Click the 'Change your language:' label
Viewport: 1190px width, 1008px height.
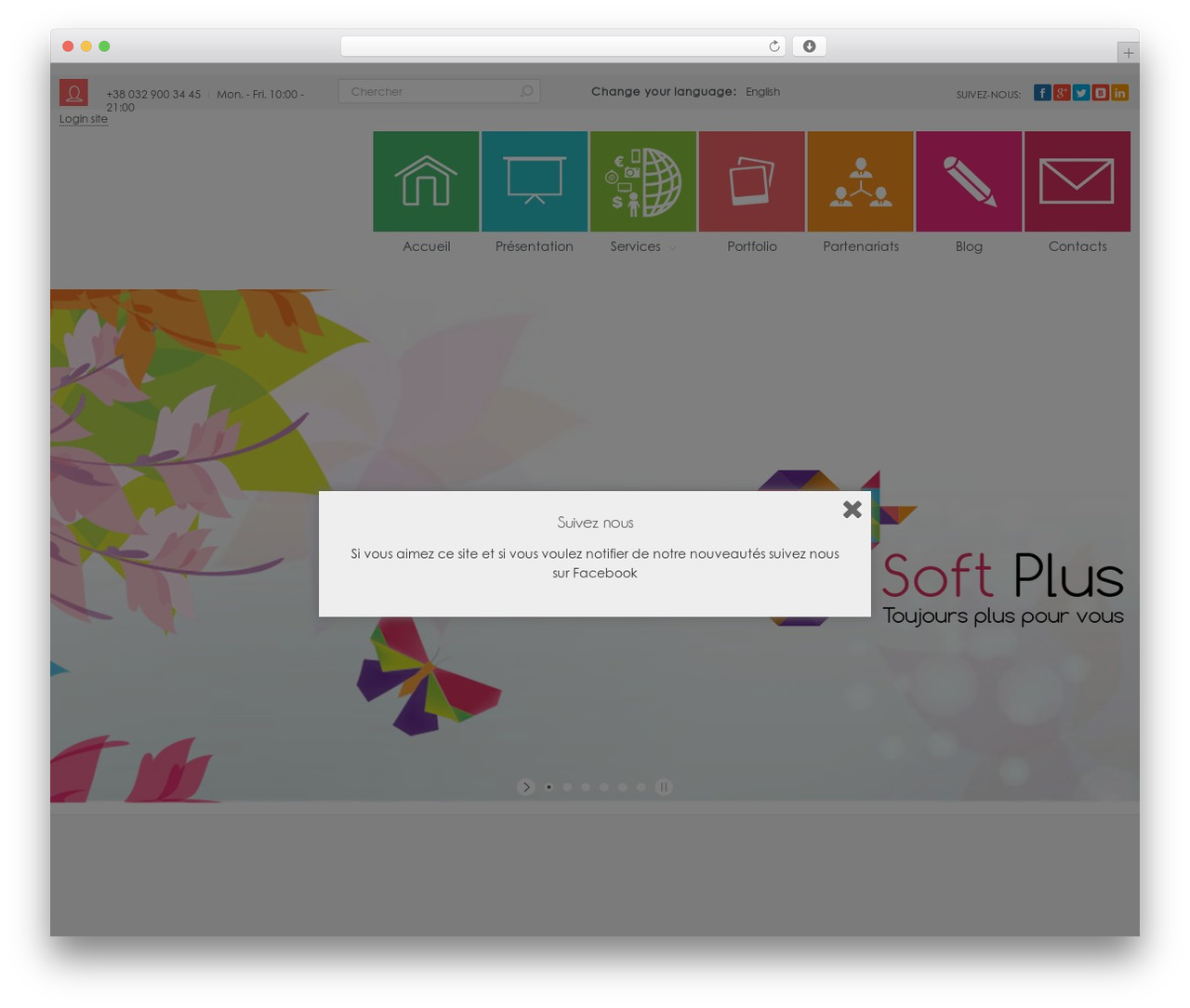[664, 91]
